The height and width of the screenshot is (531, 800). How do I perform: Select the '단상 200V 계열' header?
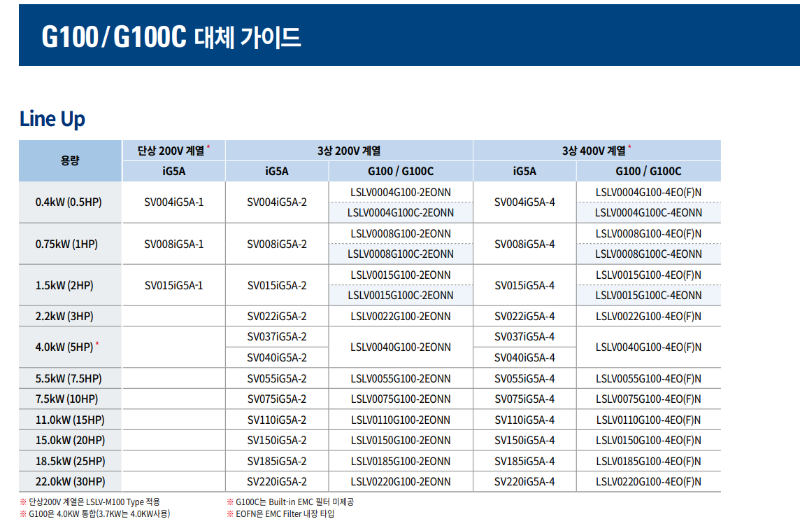(173, 150)
